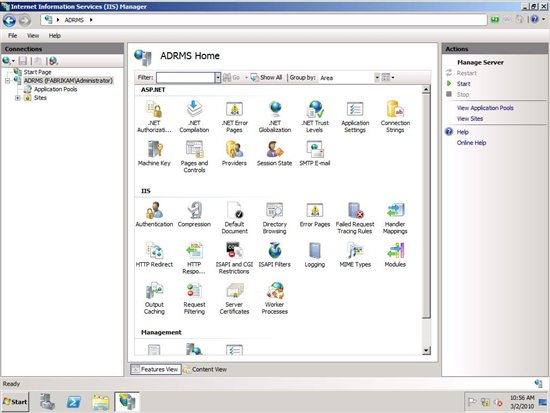Open SMTP E-mail feature
Image resolution: width=550 pixels, height=413 pixels.
tap(315, 153)
